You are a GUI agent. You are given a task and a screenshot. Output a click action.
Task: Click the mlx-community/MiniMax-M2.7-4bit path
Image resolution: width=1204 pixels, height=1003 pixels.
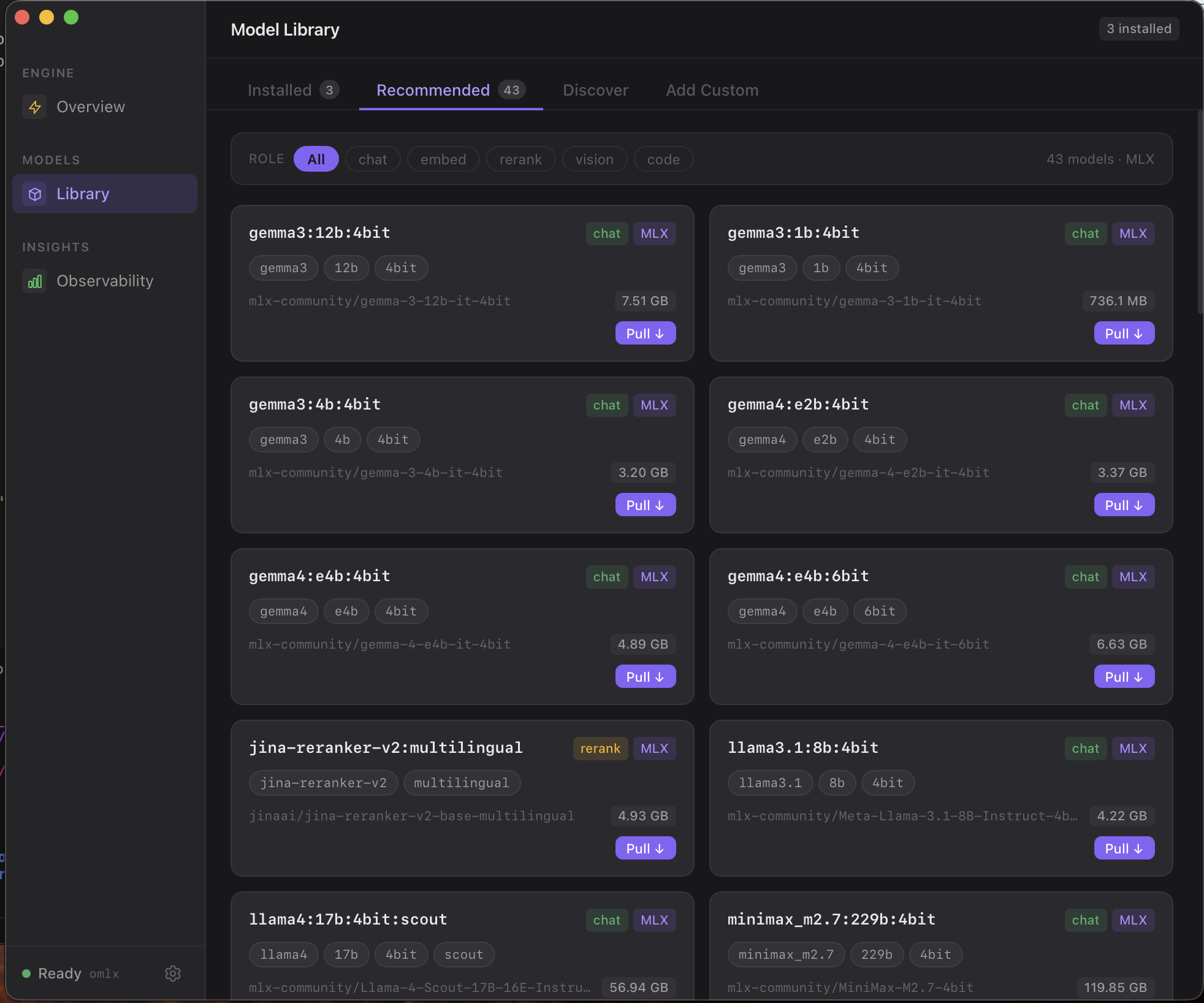(851, 988)
